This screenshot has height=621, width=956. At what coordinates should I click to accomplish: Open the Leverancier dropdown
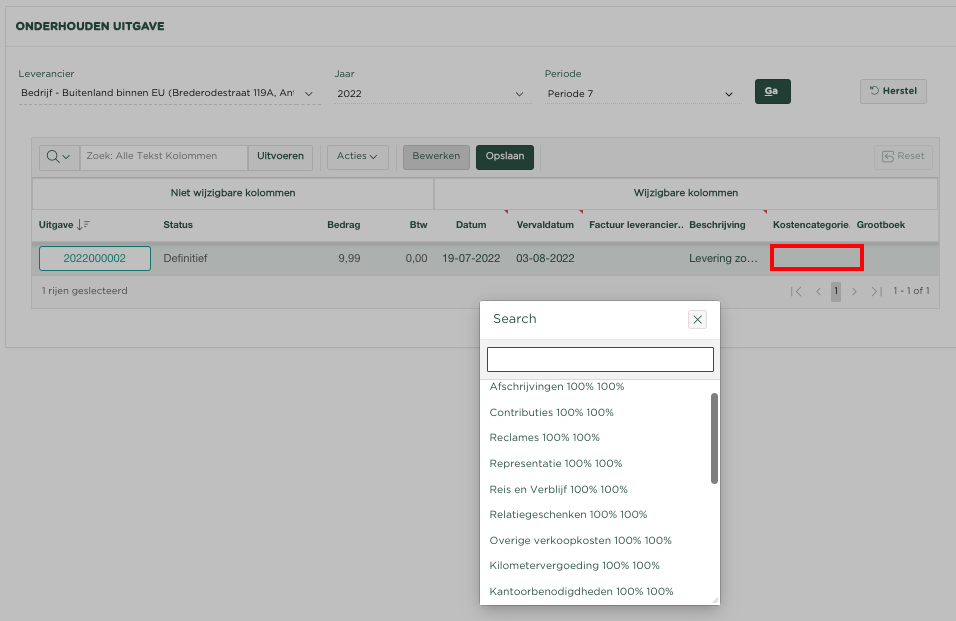(168, 94)
